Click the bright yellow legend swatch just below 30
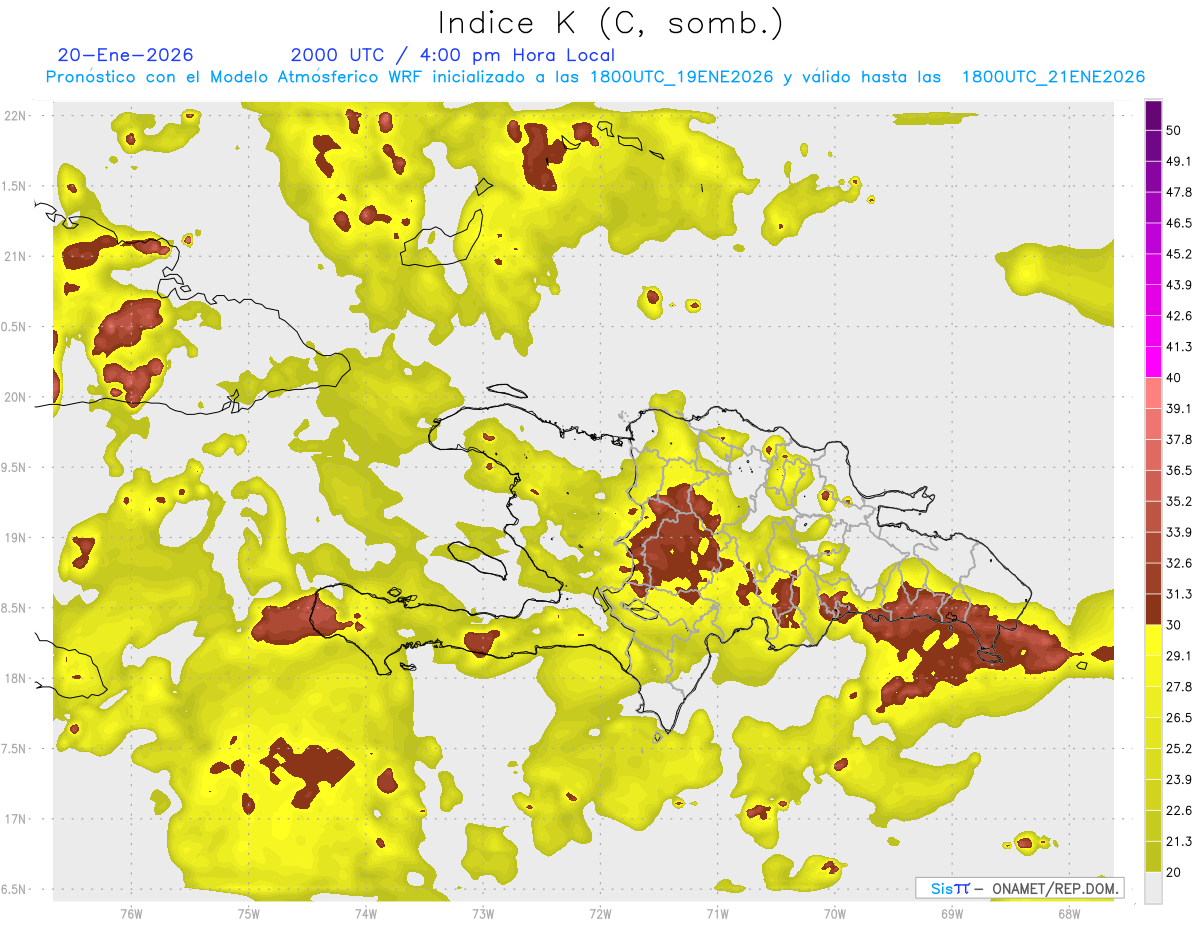 1153,640
